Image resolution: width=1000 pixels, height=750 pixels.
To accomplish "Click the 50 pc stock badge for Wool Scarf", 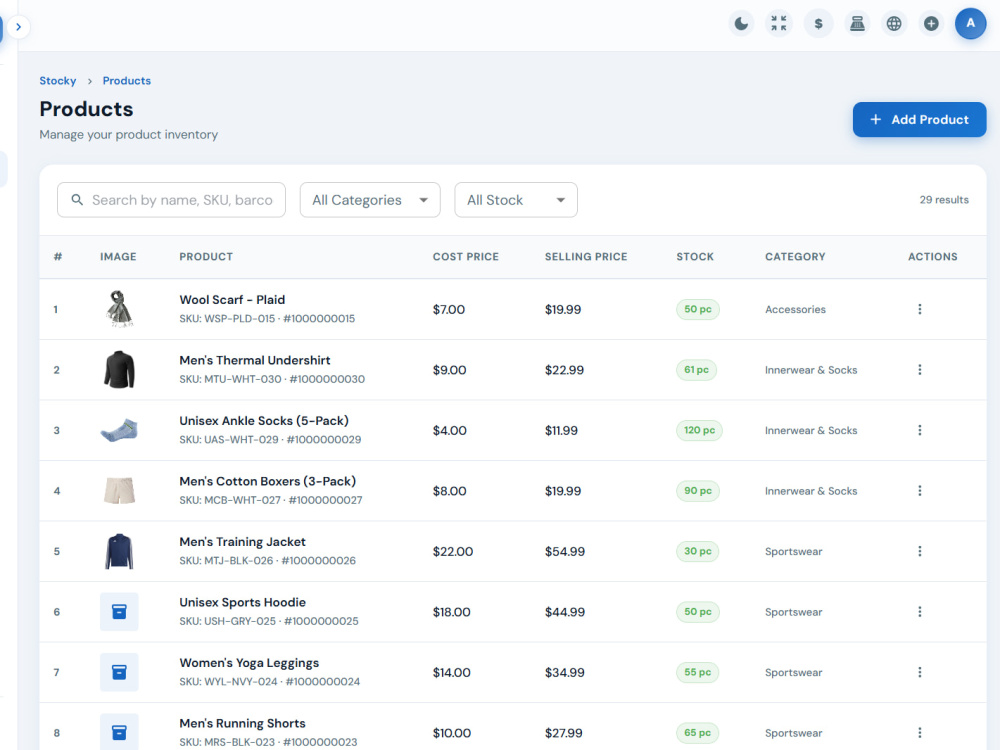I will 698,309.
